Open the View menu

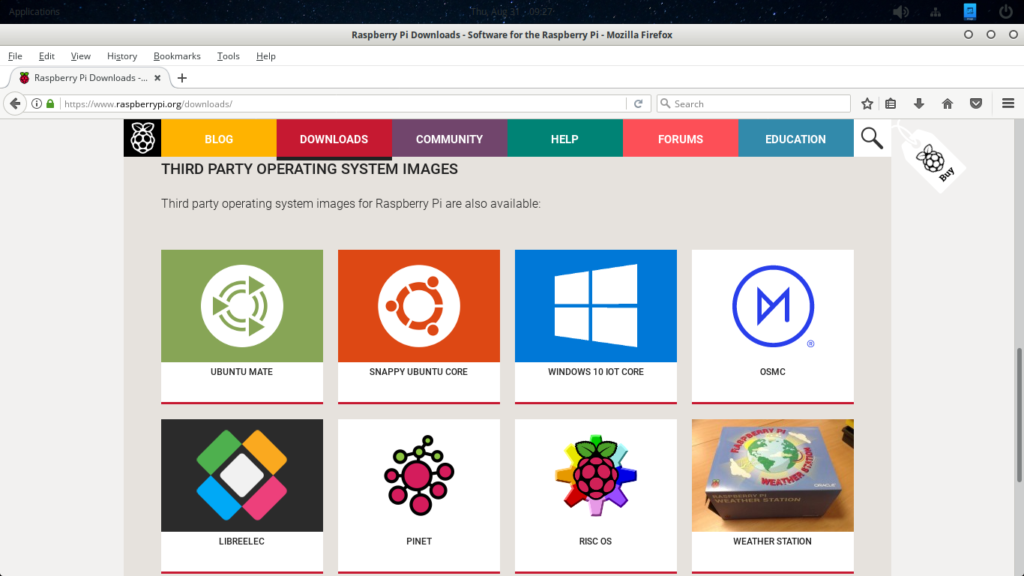tap(80, 56)
